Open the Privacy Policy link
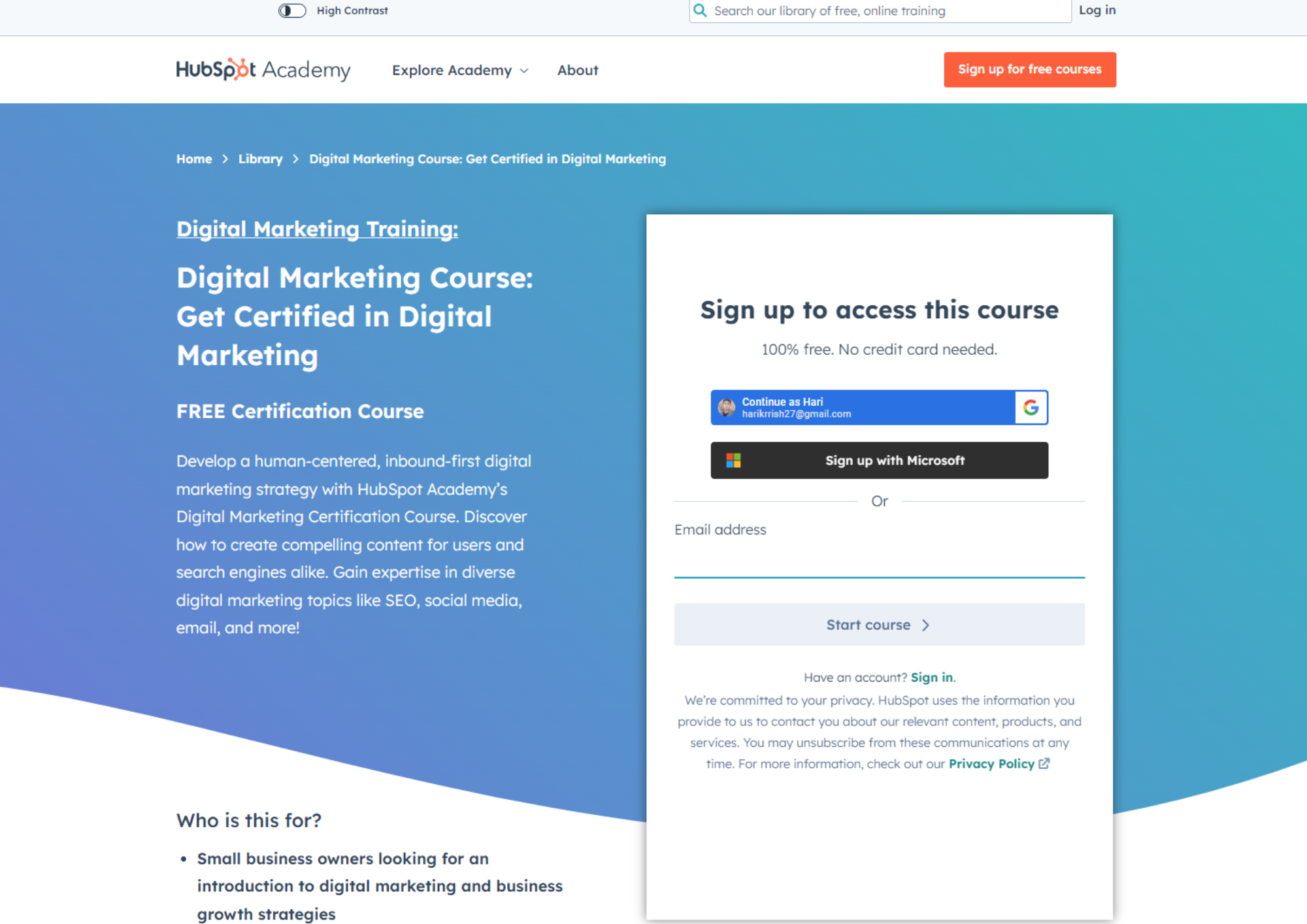1307x924 pixels. click(x=991, y=764)
